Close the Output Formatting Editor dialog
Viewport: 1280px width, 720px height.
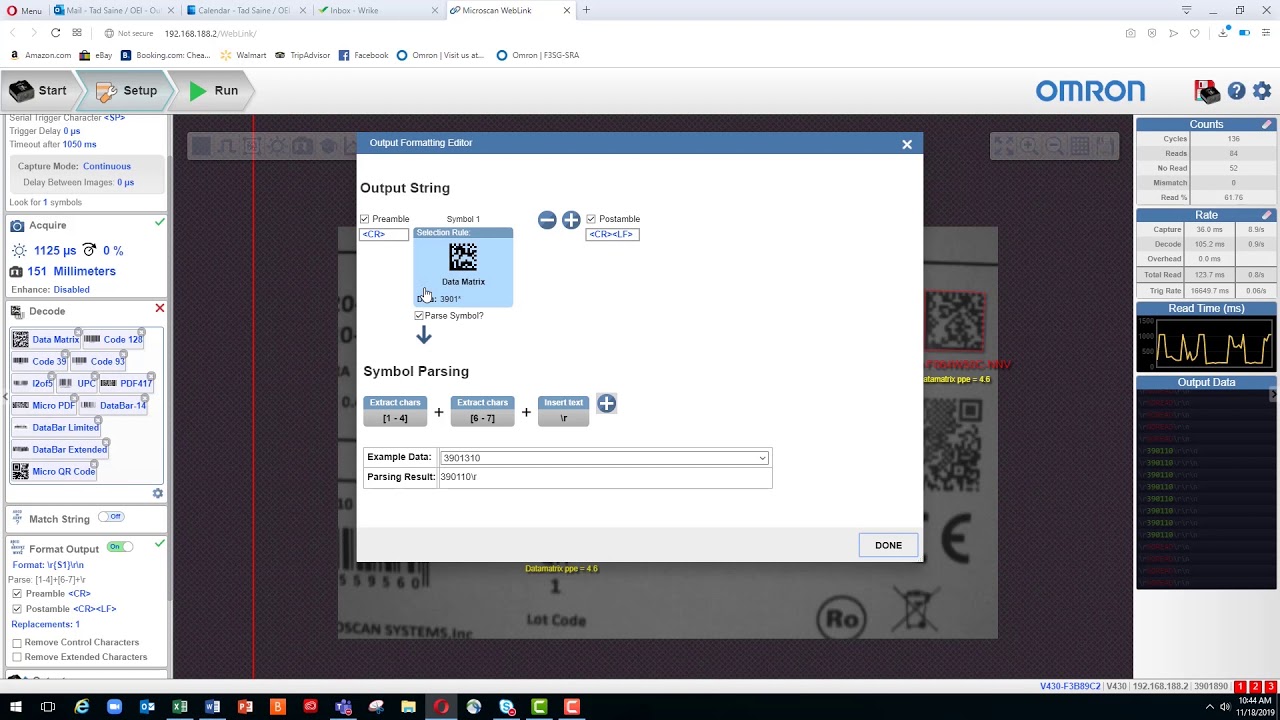907,144
